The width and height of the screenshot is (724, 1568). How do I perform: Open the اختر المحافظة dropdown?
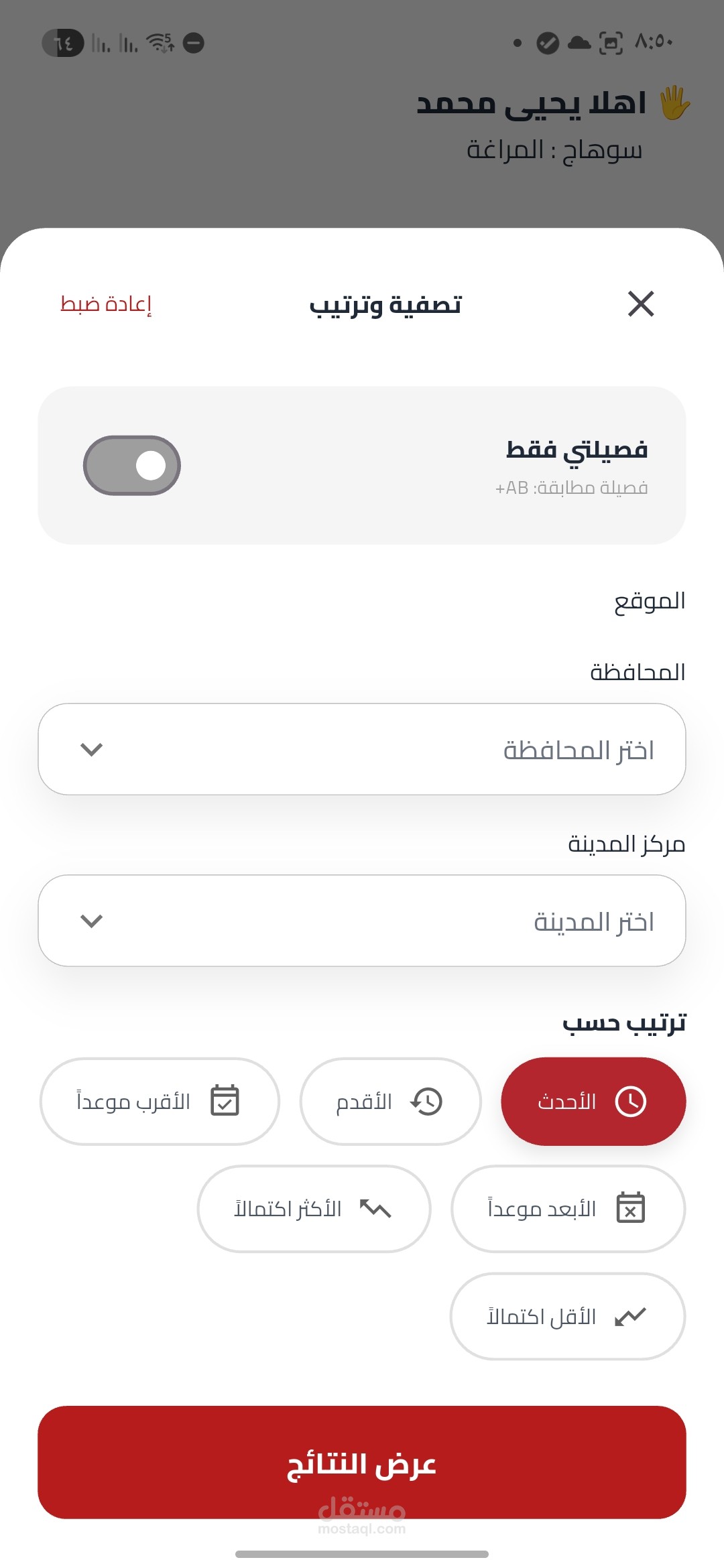(x=362, y=749)
